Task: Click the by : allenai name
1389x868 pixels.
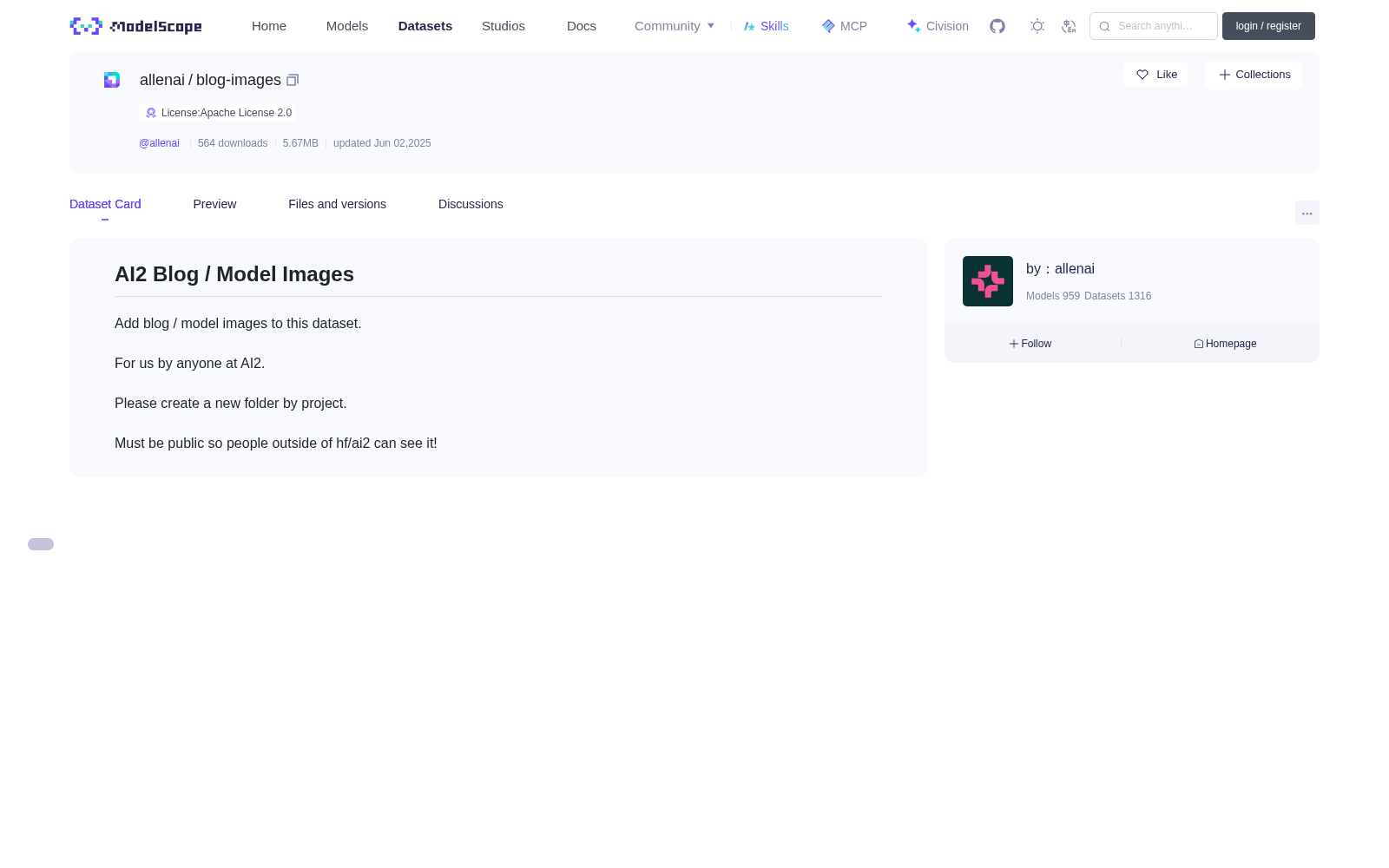Action: [x=1060, y=269]
